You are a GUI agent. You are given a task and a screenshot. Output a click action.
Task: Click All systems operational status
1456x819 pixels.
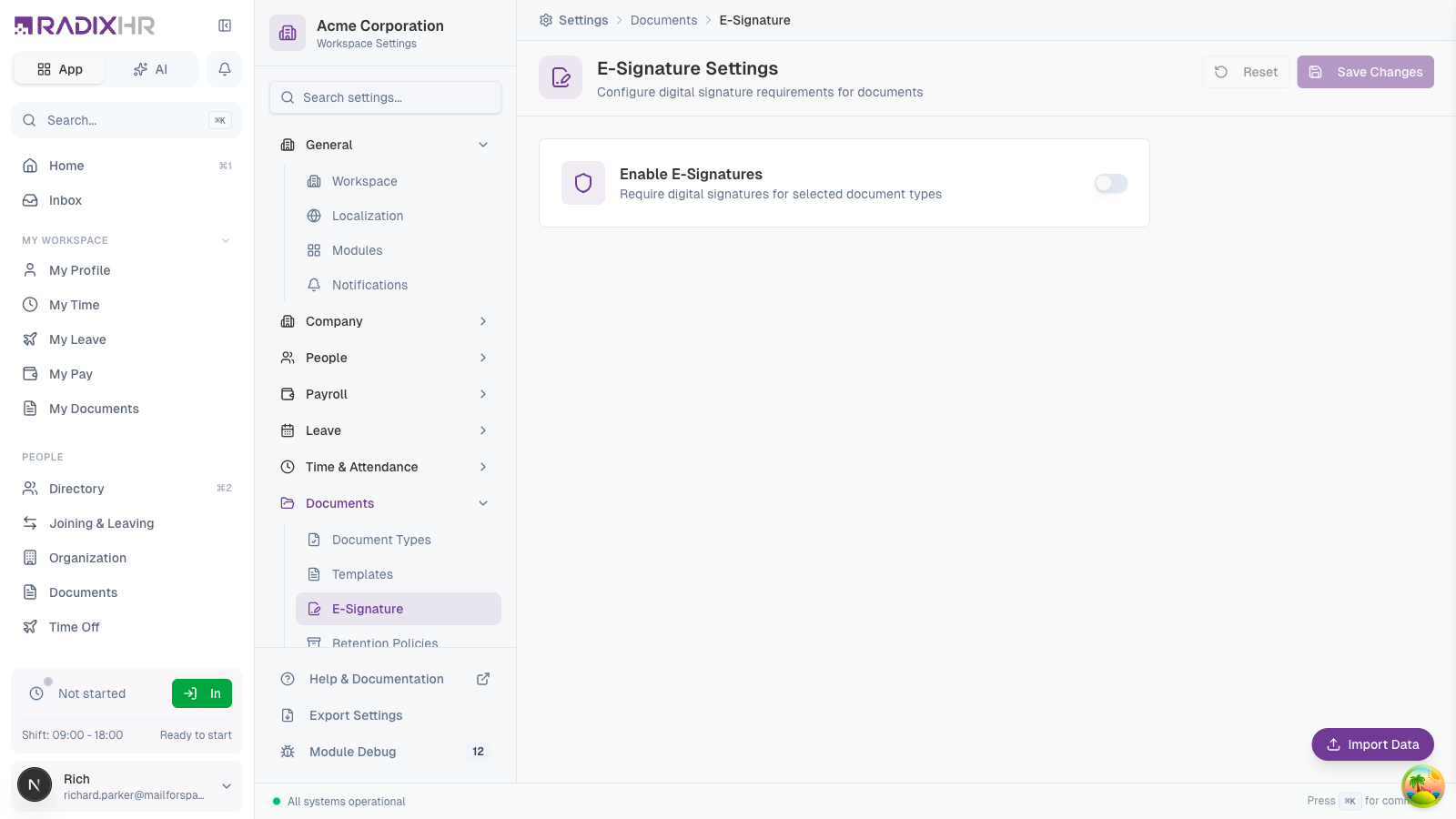(339, 802)
